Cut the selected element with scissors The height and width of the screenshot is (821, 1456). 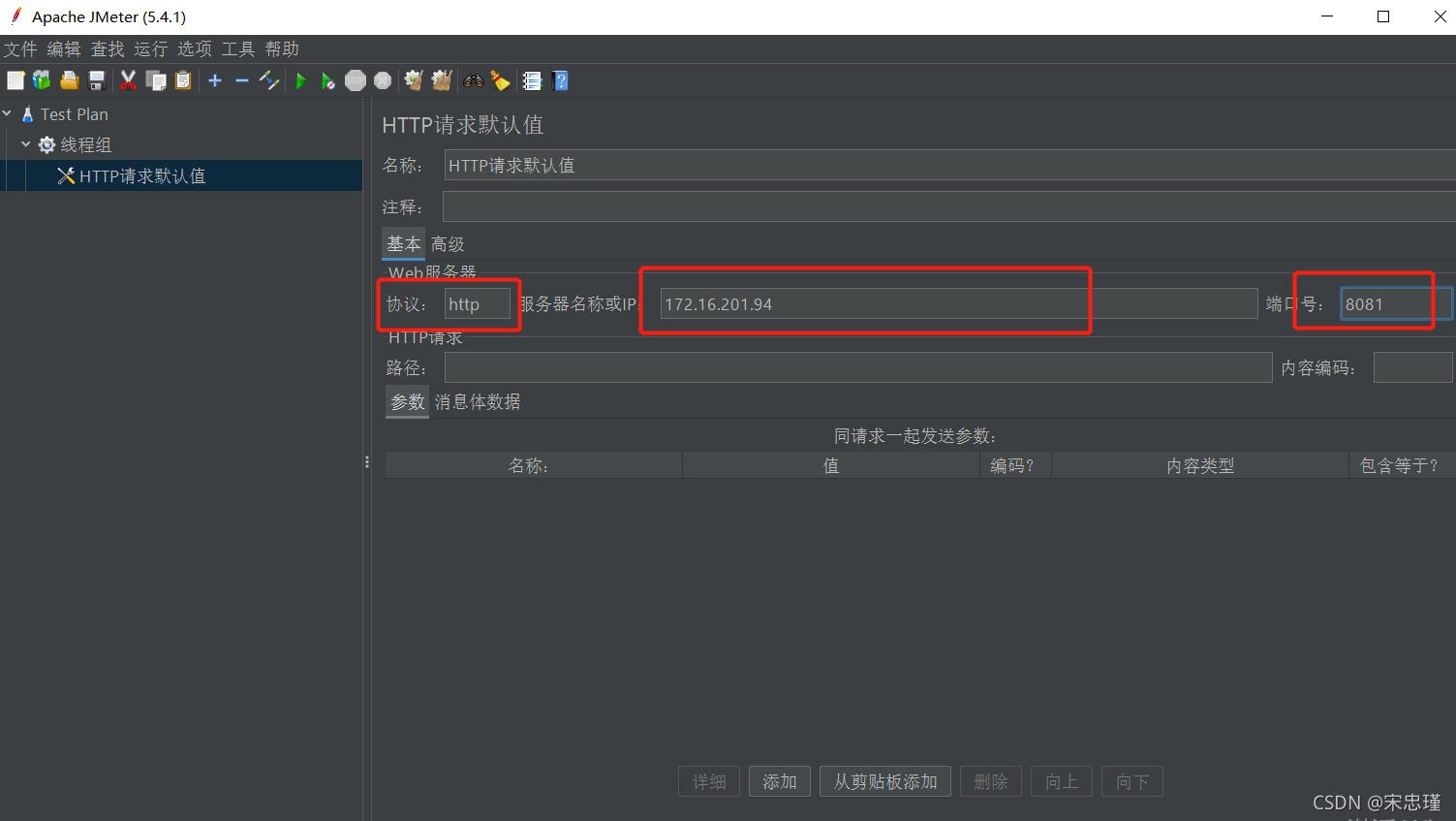click(128, 80)
